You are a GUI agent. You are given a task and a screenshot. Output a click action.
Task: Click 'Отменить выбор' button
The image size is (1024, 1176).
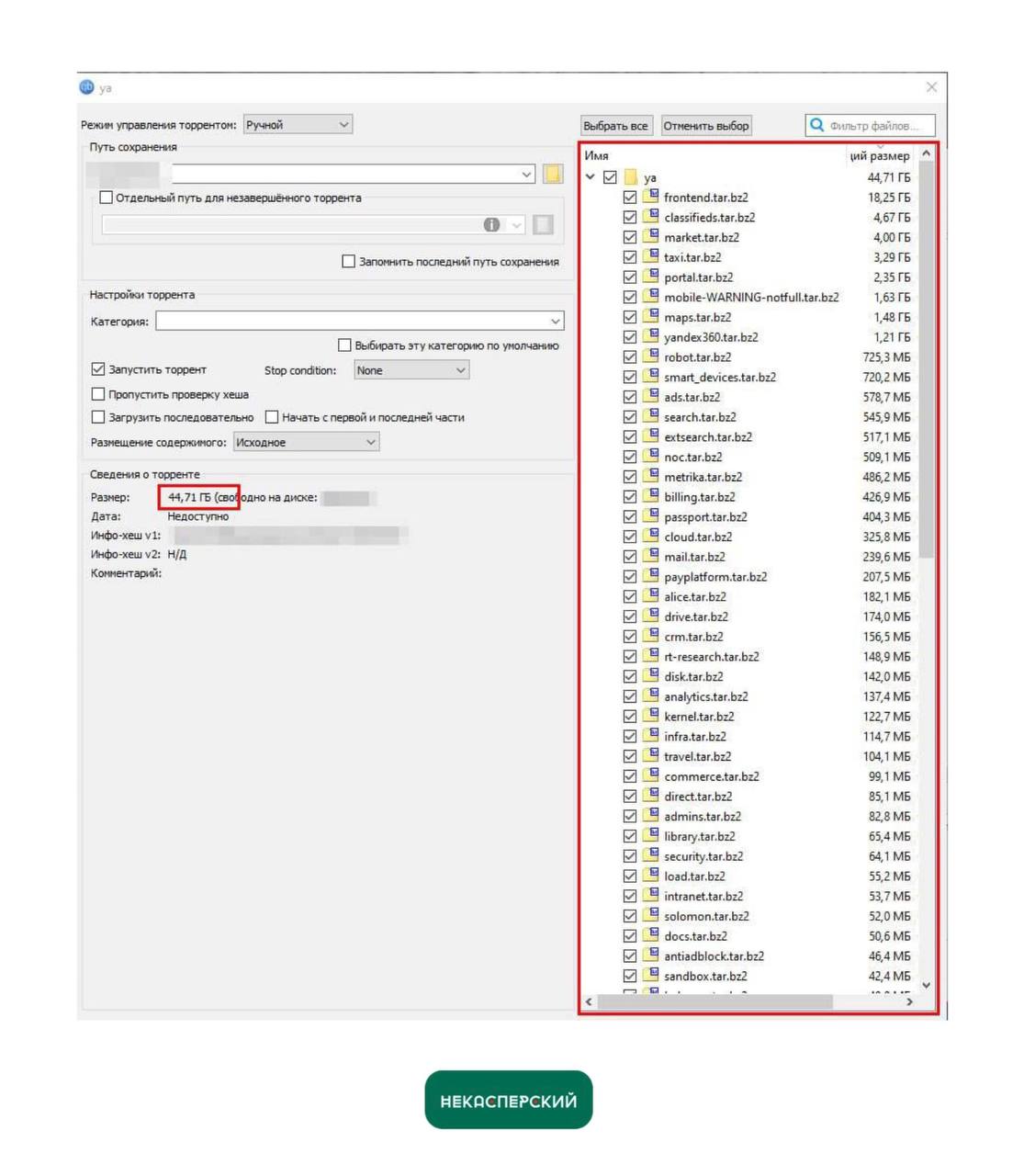706,126
